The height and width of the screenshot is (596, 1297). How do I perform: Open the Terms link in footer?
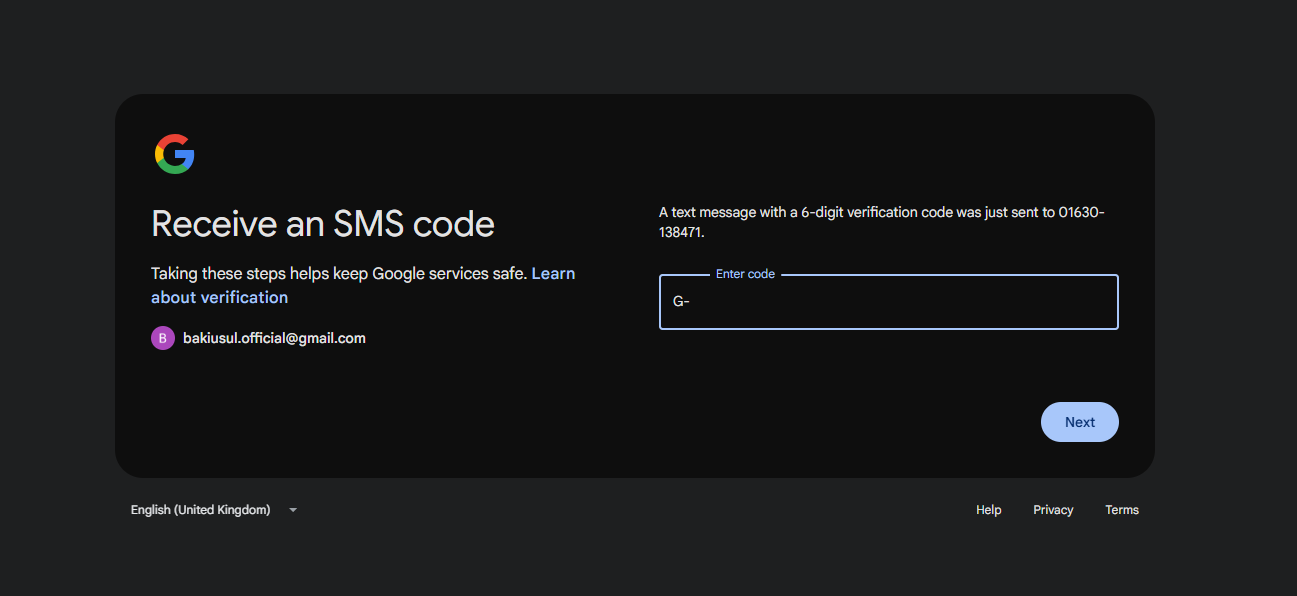tap(1121, 510)
